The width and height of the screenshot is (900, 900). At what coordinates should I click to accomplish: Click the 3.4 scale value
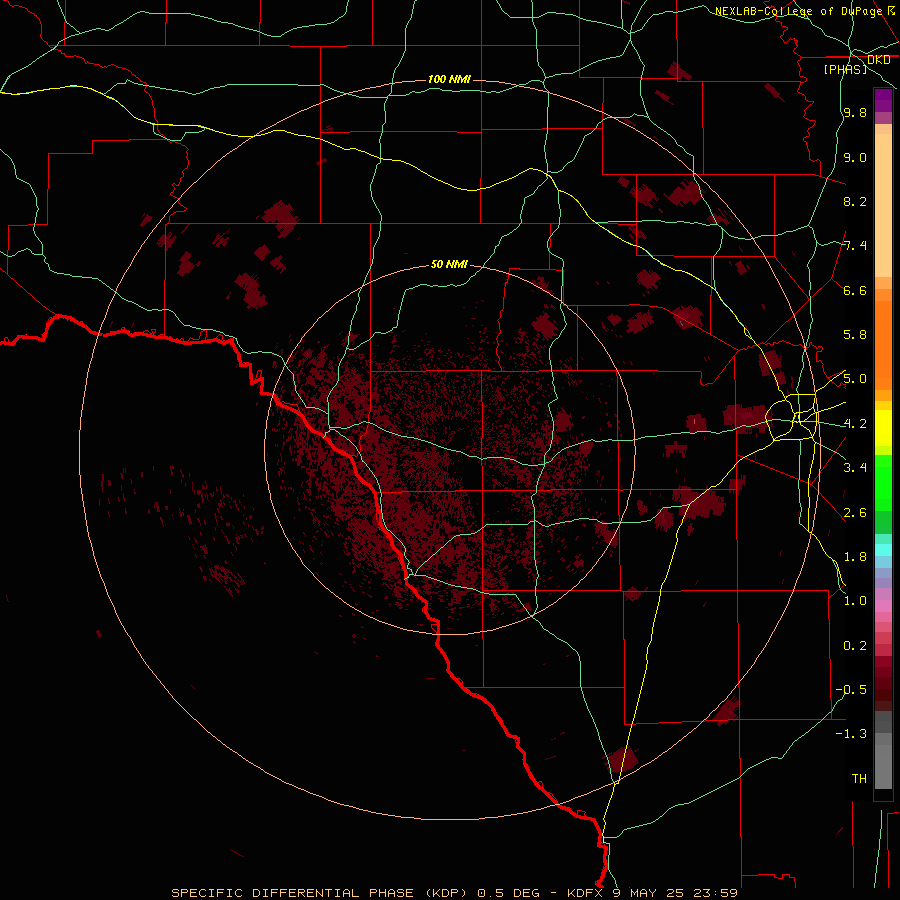855,468
